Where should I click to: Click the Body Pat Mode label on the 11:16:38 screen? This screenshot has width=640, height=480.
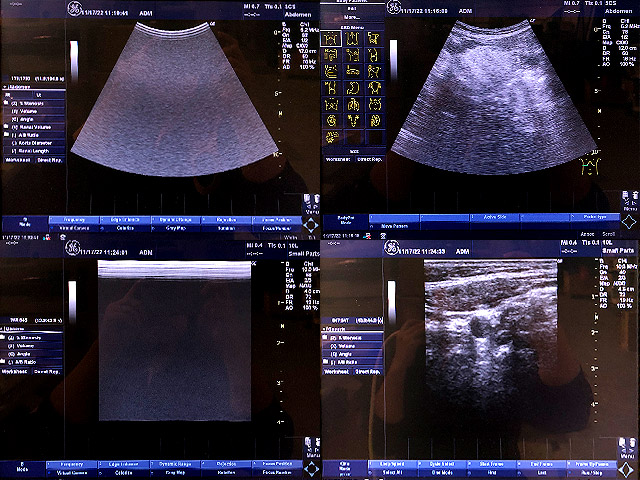345,220
